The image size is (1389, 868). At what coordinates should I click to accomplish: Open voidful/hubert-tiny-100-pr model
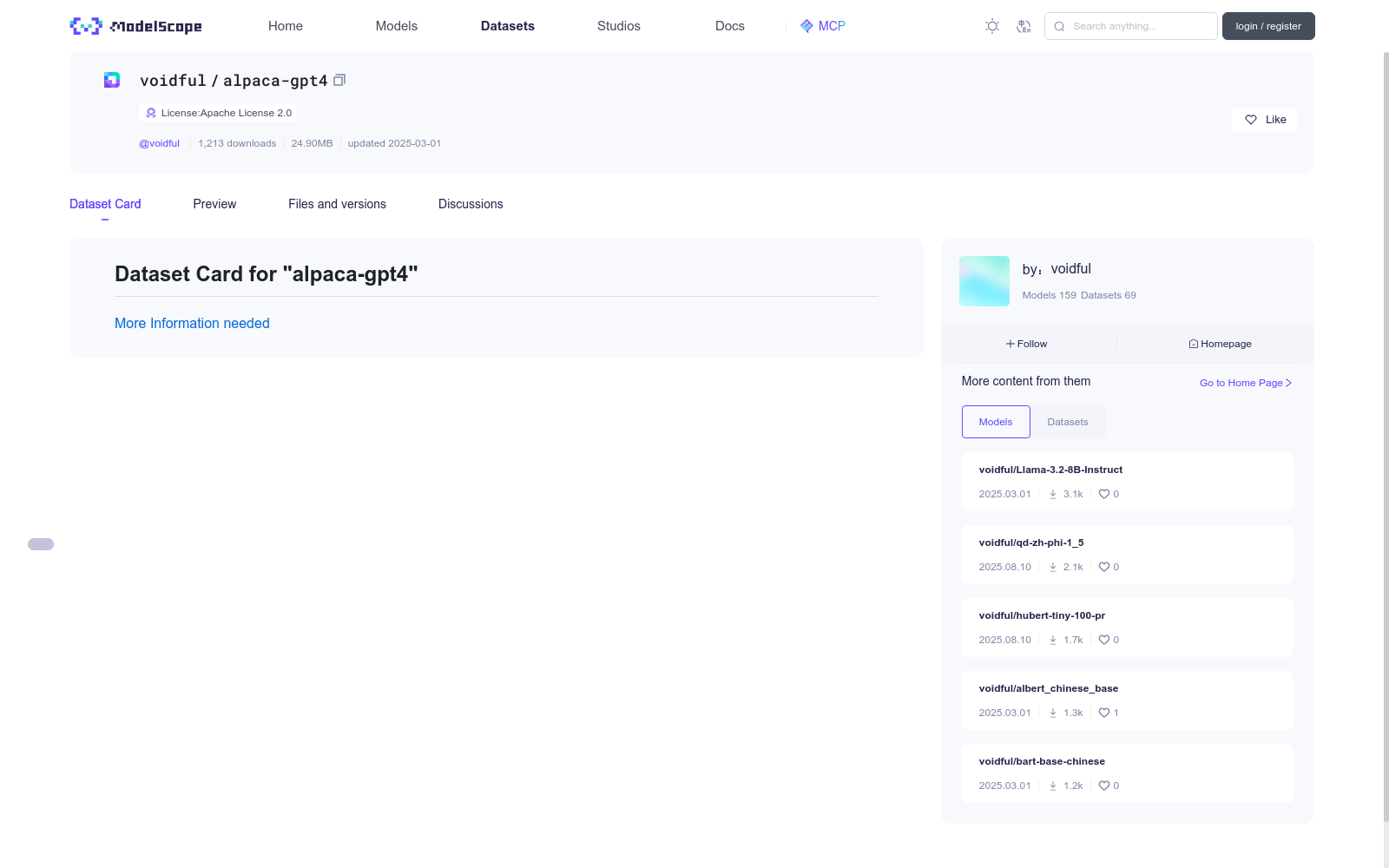click(1042, 615)
